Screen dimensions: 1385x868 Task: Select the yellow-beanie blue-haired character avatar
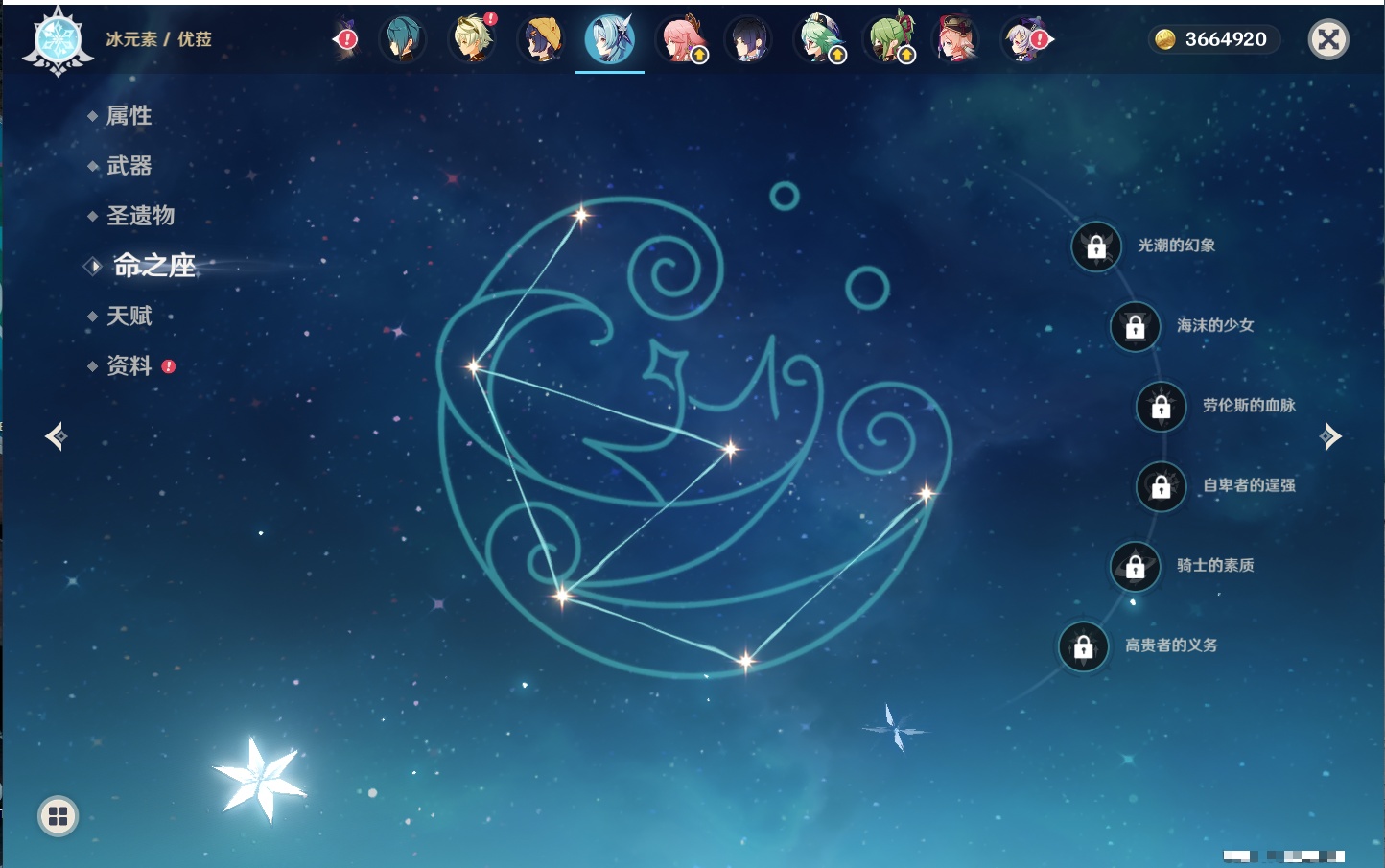tap(541, 39)
